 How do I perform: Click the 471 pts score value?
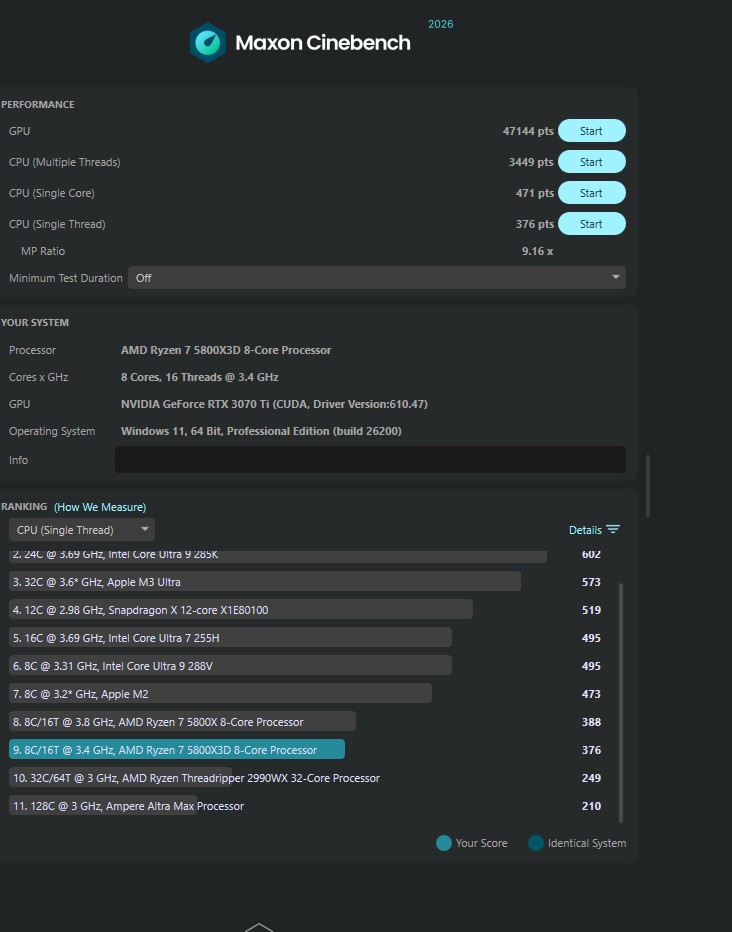coord(534,193)
